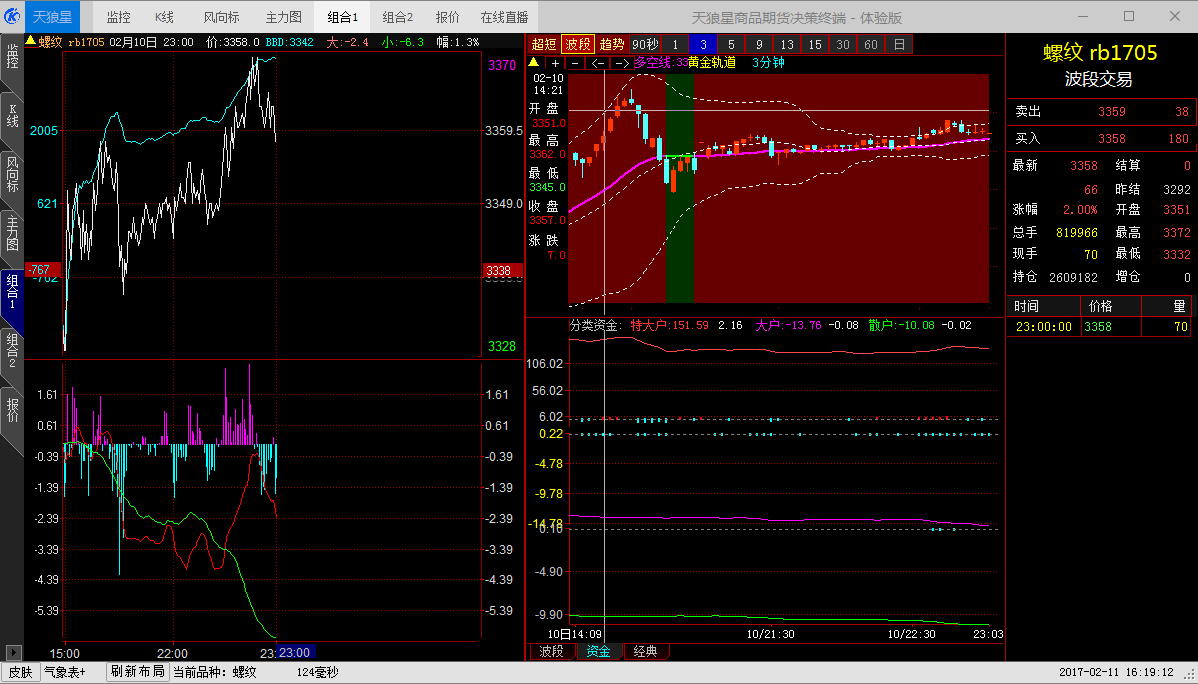Image resolution: width=1198 pixels, height=684 pixels.
Task: Select the 90秒 time period
Action: pos(645,44)
